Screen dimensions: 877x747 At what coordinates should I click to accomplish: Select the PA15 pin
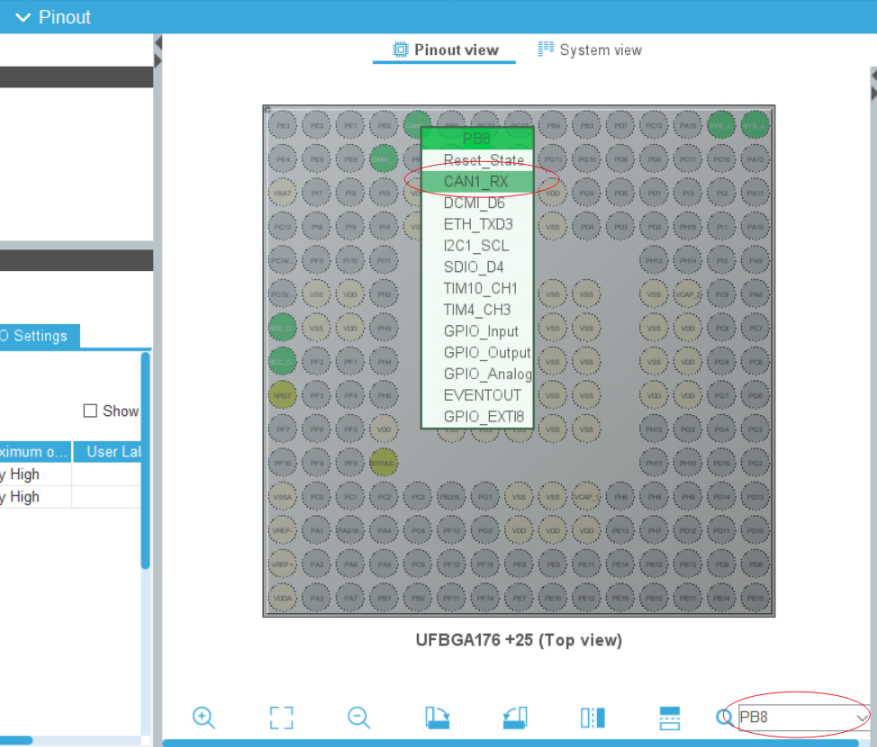[687, 126]
